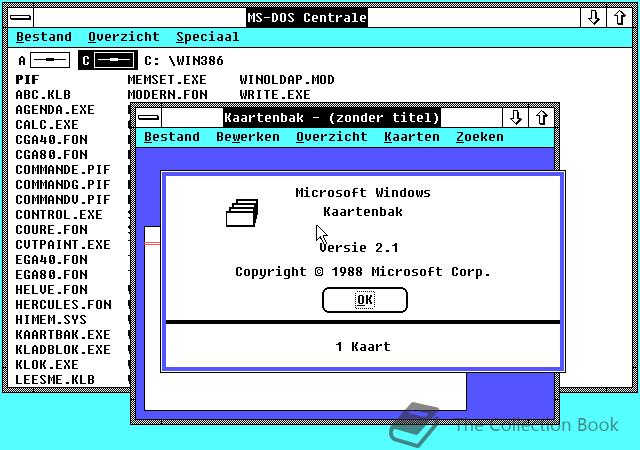Image resolution: width=640 pixels, height=450 pixels.
Task: Select CGA80.FON in file list
Action: (x=51, y=155)
